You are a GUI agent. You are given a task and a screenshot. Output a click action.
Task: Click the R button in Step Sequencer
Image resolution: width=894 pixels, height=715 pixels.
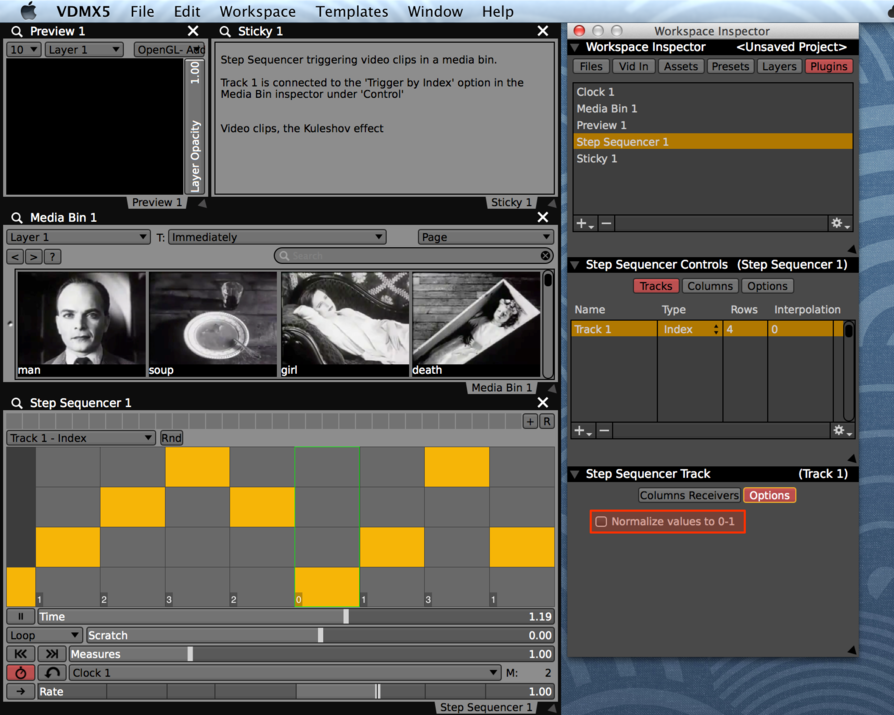click(547, 421)
